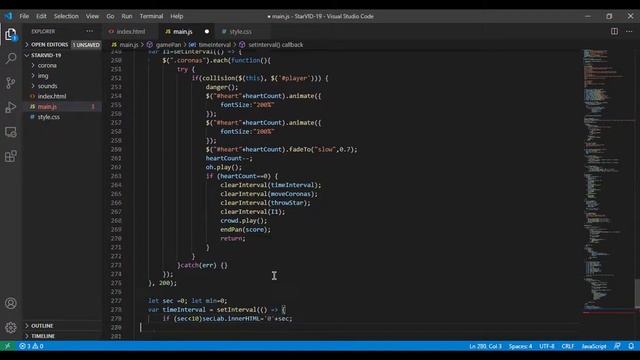Open errors and warnings problems indicator
This screenshot has height=360, width=640.
(31, 346)
